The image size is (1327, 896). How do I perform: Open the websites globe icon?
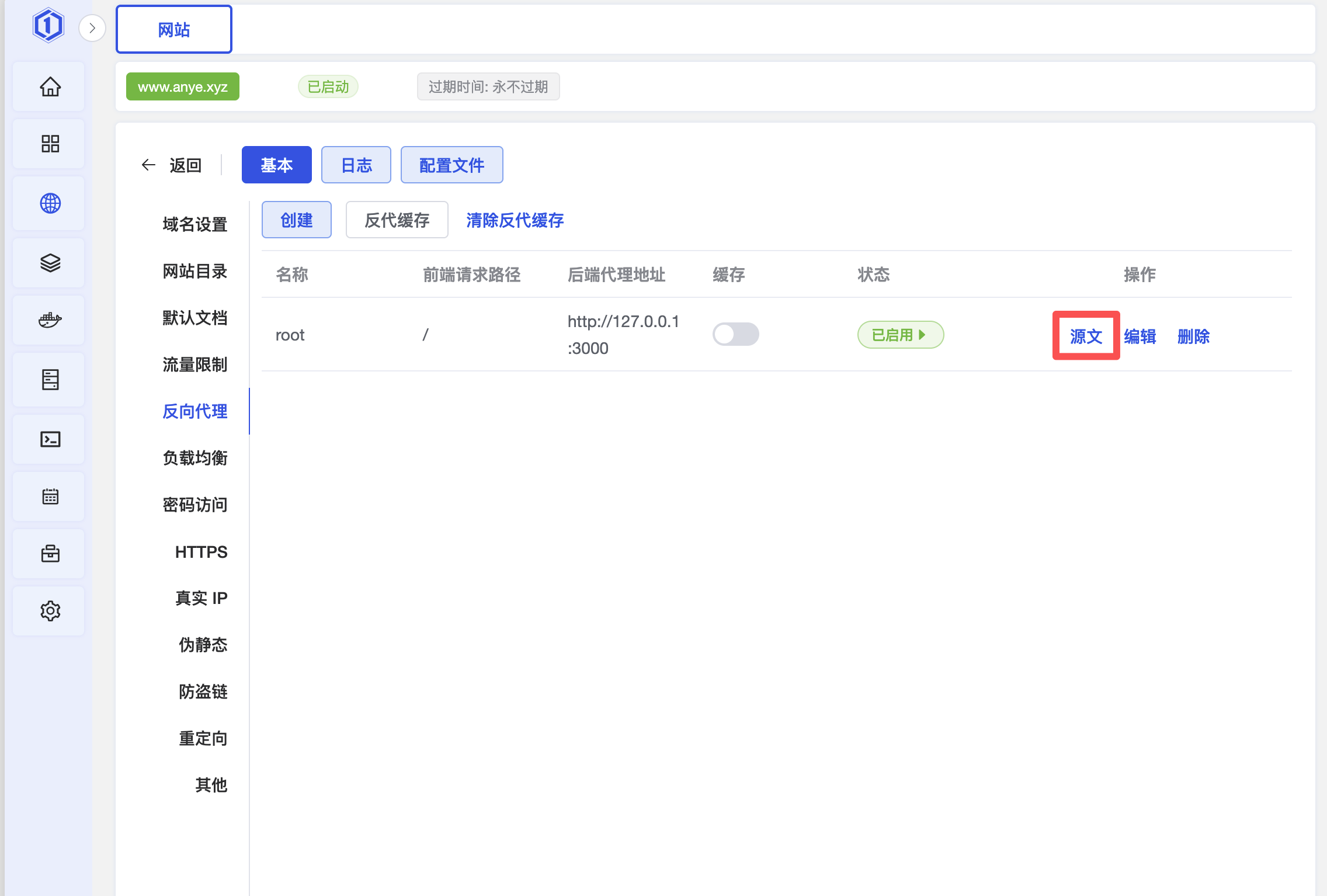[50, 203]
